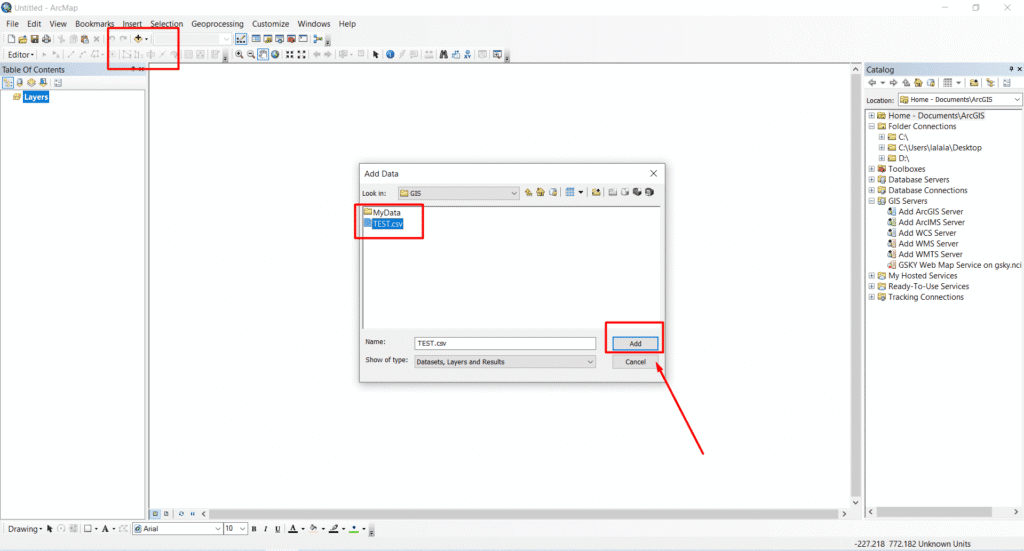The width and height of the screenshot is (1024, 551).
Task: Click the Add button
Action: tap(635, 343)
